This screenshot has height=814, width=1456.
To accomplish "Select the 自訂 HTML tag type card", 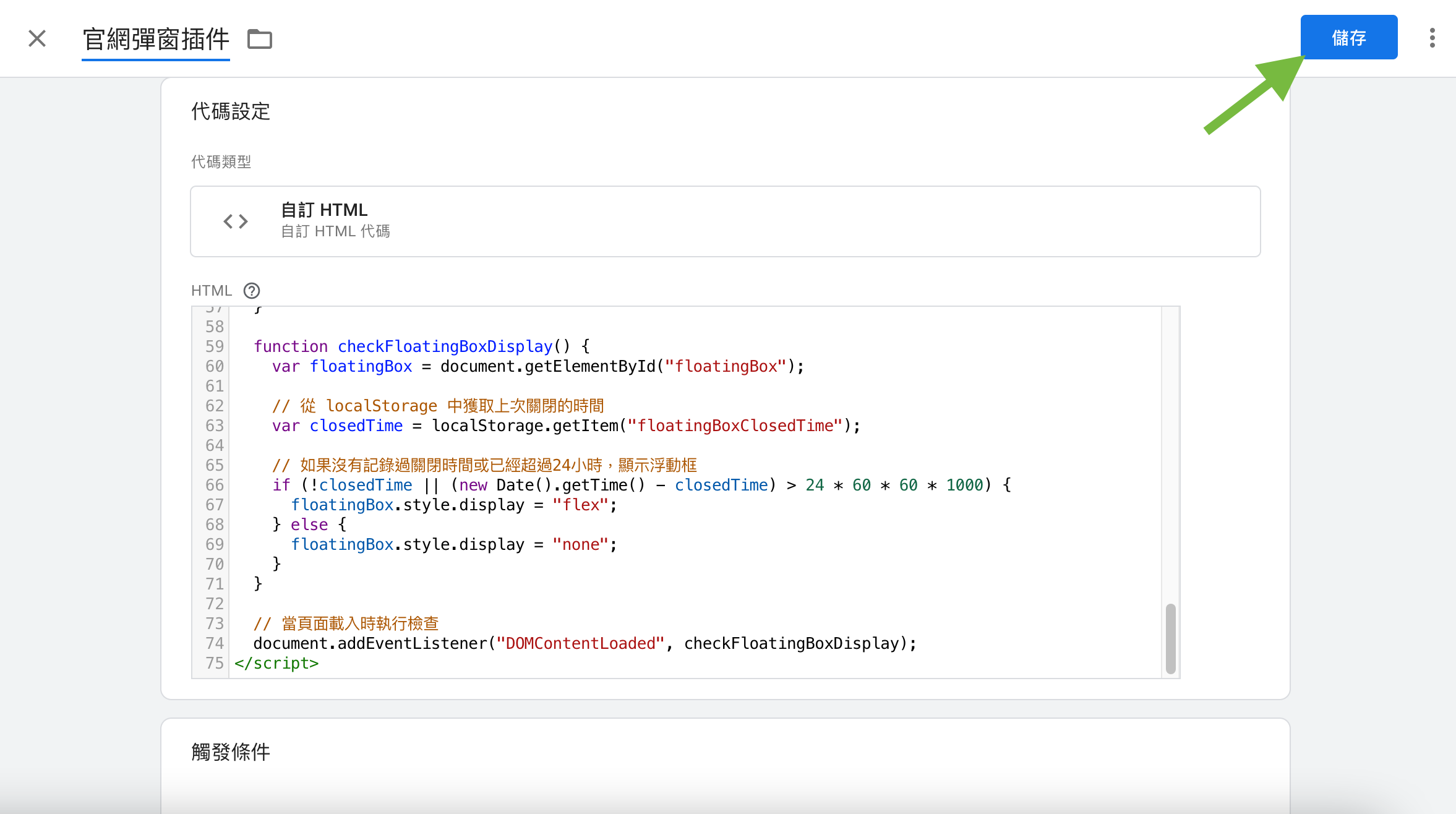I will (x=725, y=221).
